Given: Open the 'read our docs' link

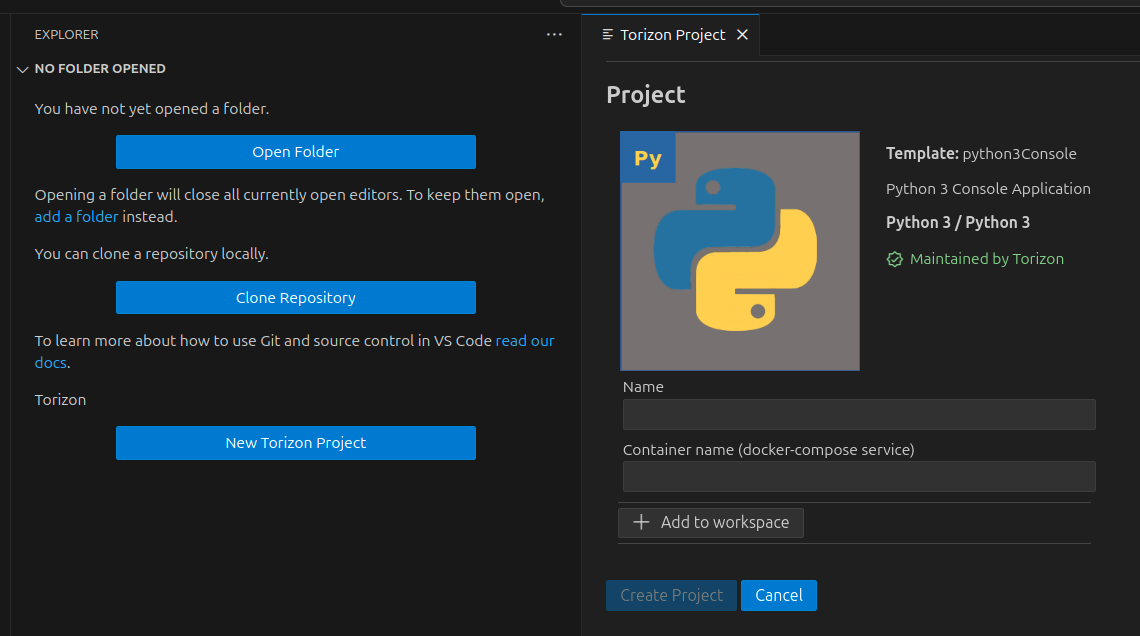Looking at the screenshot, I should [524, 341].
